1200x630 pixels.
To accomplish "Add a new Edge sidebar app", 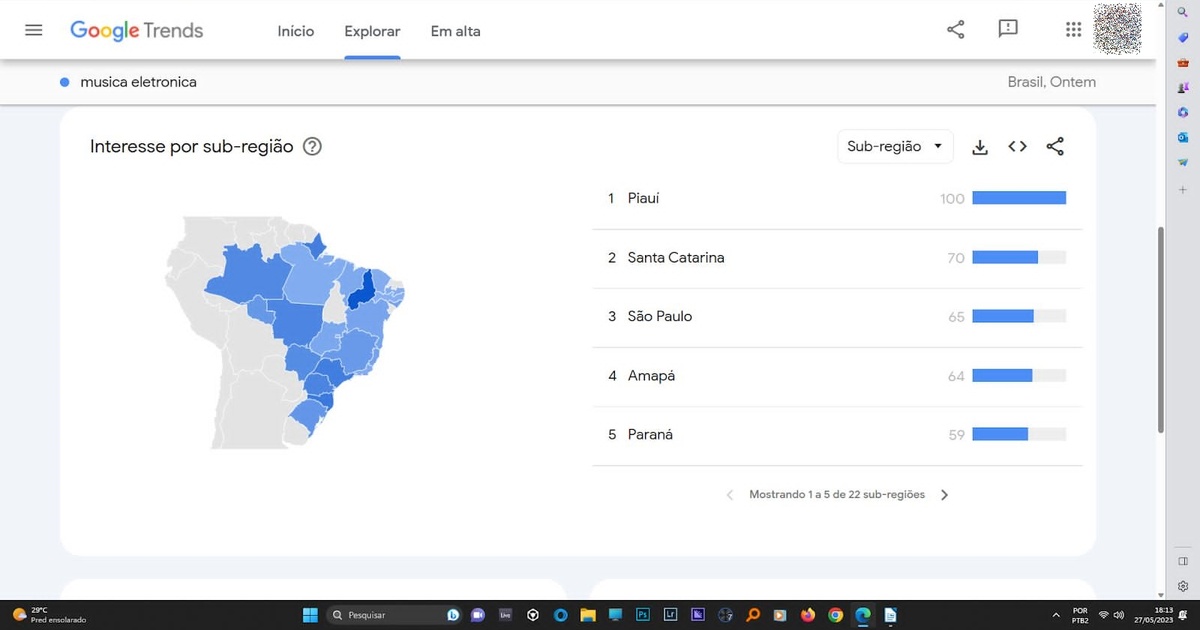I will click(x=1183, y=189).
